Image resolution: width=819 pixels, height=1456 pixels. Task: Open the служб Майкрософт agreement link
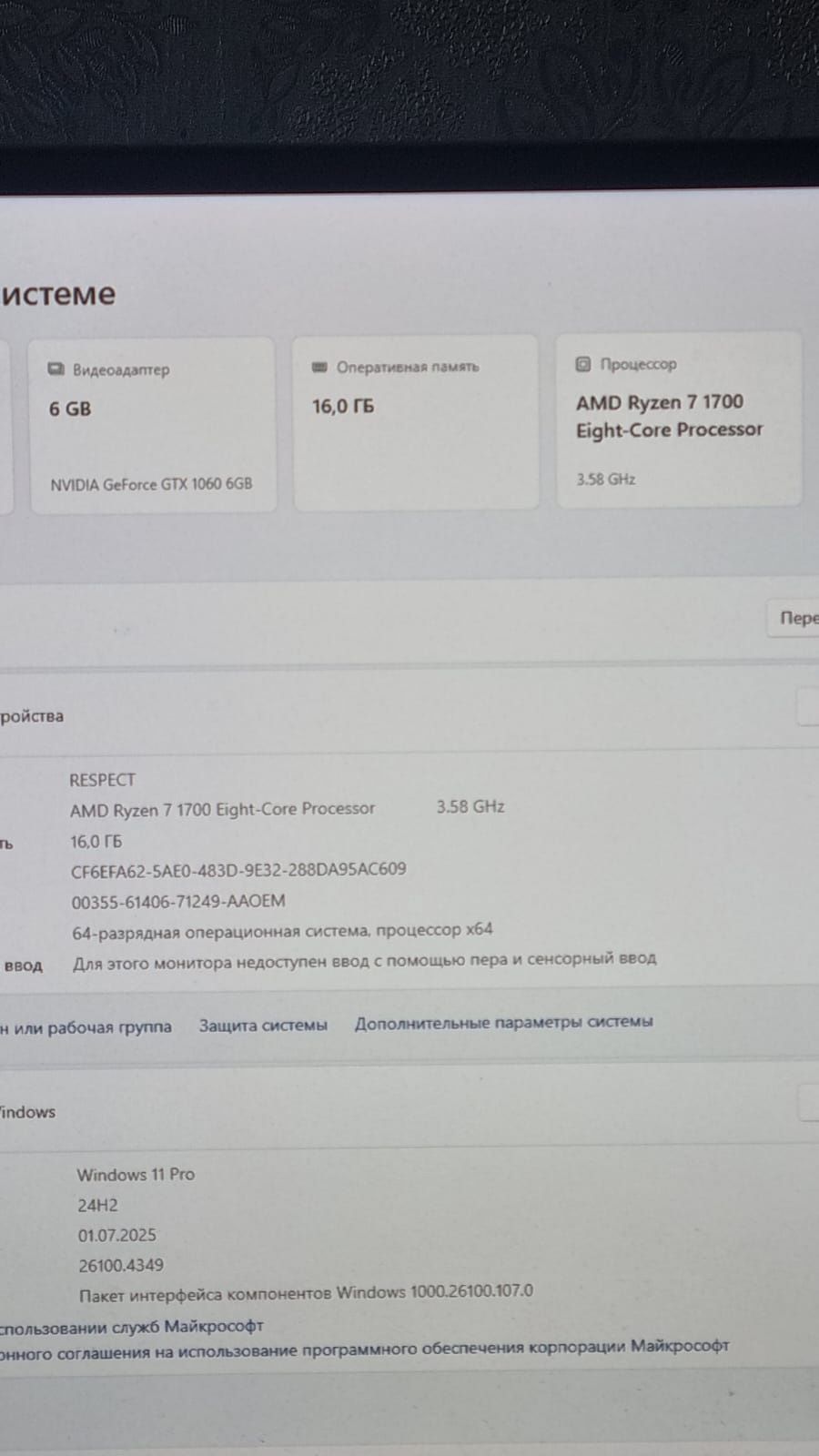point(132,1326)
